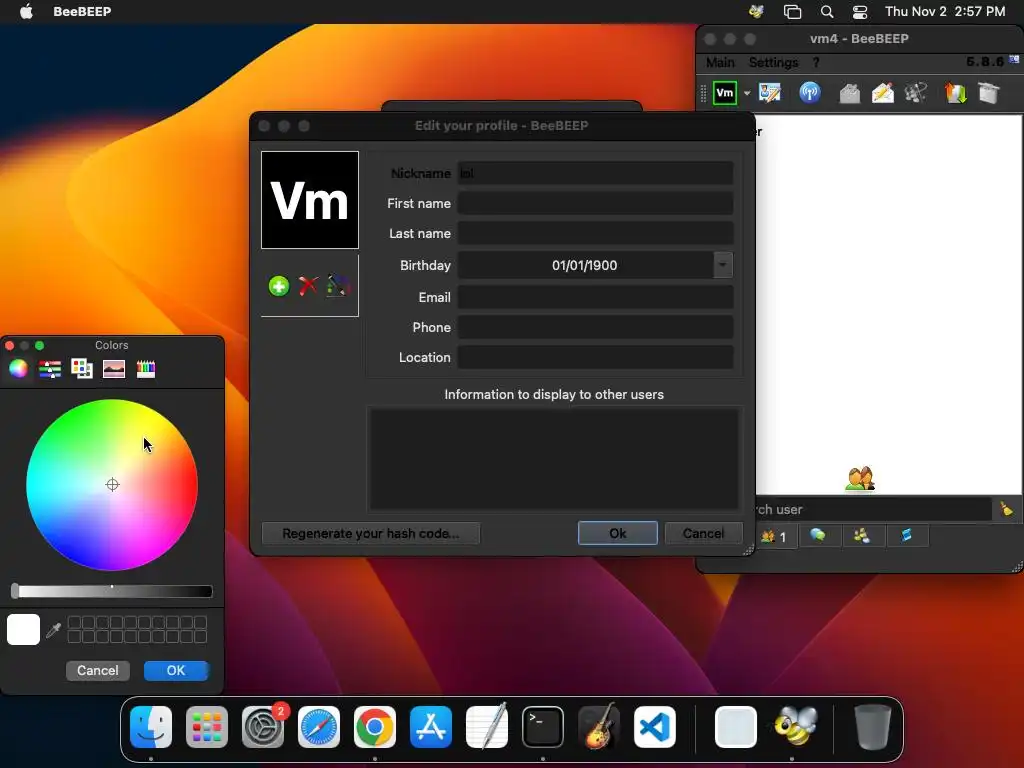Open Safari from the Dock
Viewport: 1024px width, 768px height.
(x=319, y=727)
